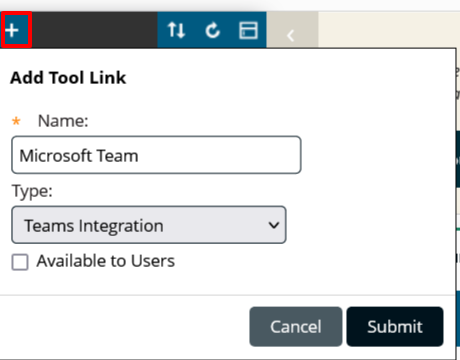
Task: Click the Name: field label
Action: [x=63, y=121]
